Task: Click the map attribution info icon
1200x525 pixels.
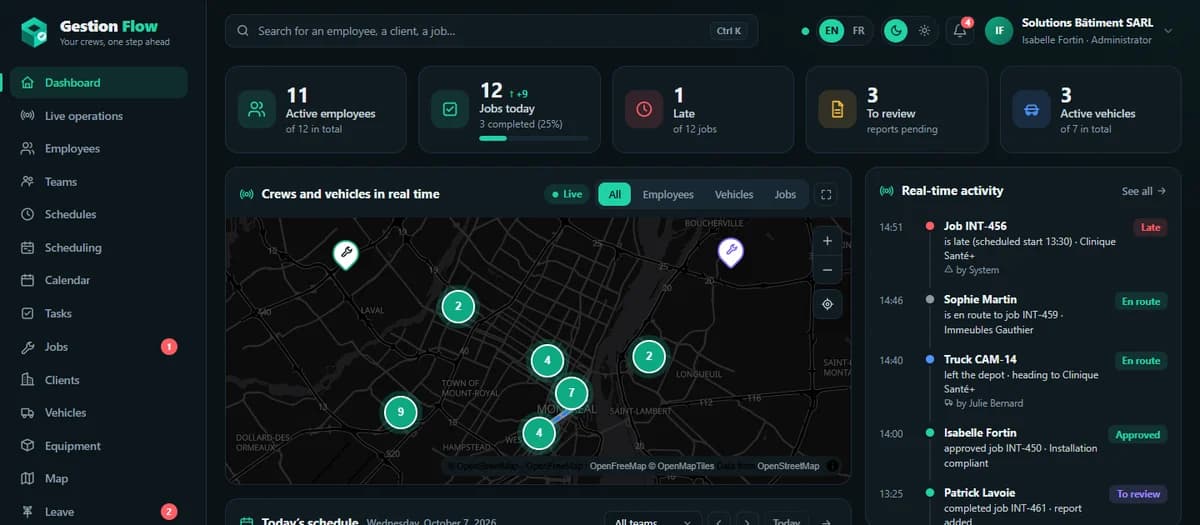Action: pyautogui.click(x=832, y=466)
